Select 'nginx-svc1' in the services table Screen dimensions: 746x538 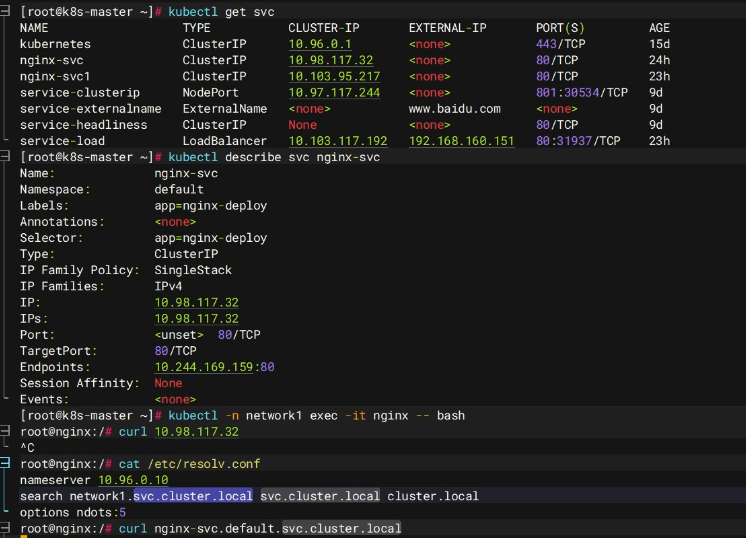click(55, 77)
